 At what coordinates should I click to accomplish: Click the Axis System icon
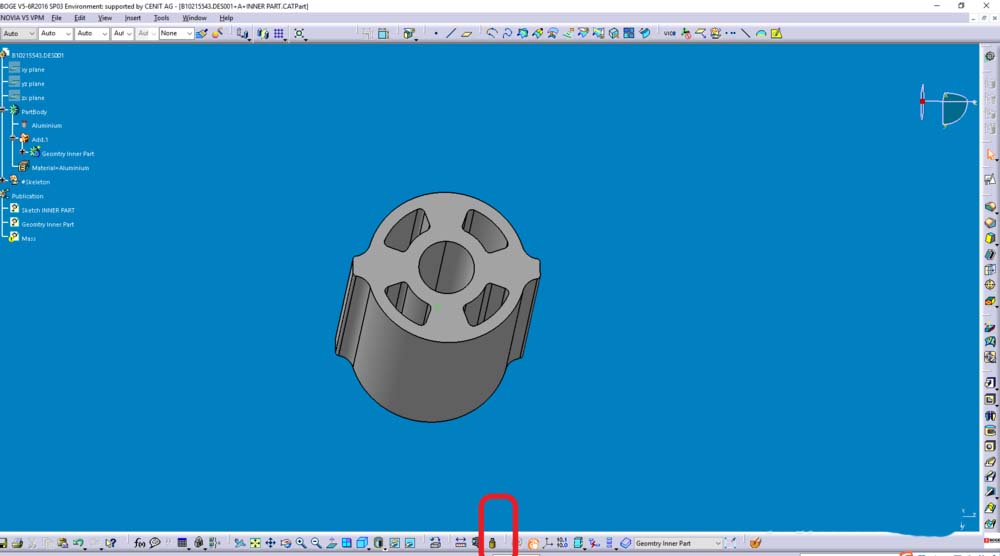[548, 543]
